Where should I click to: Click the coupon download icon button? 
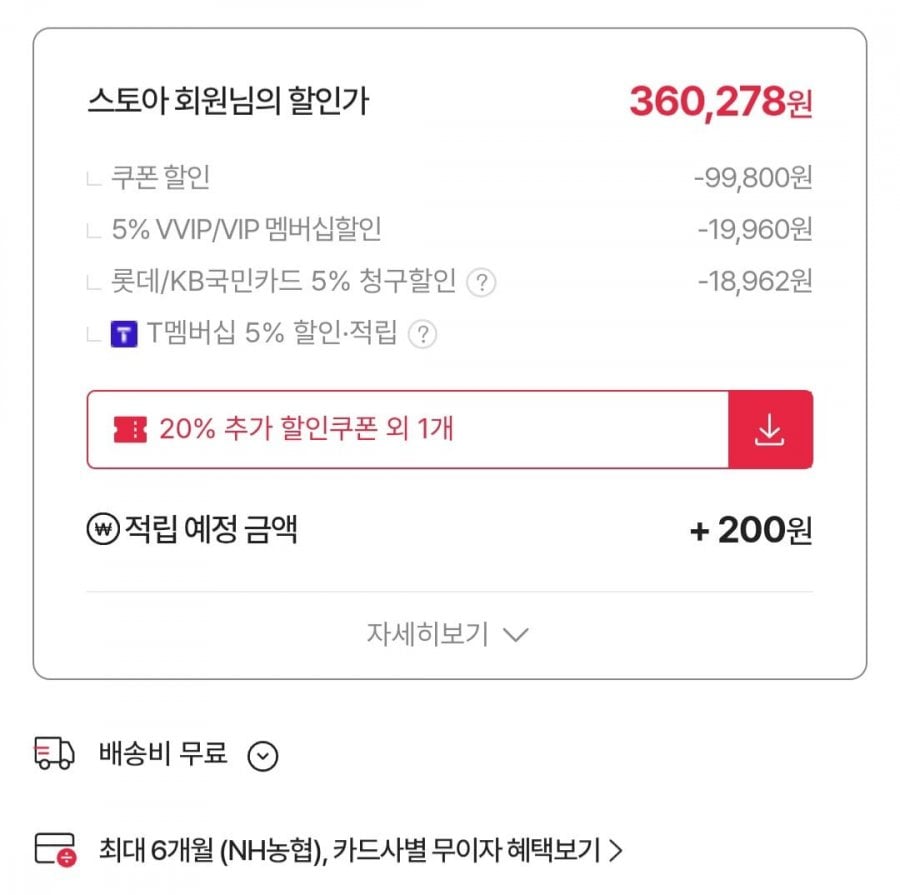[x=769, y=429]
